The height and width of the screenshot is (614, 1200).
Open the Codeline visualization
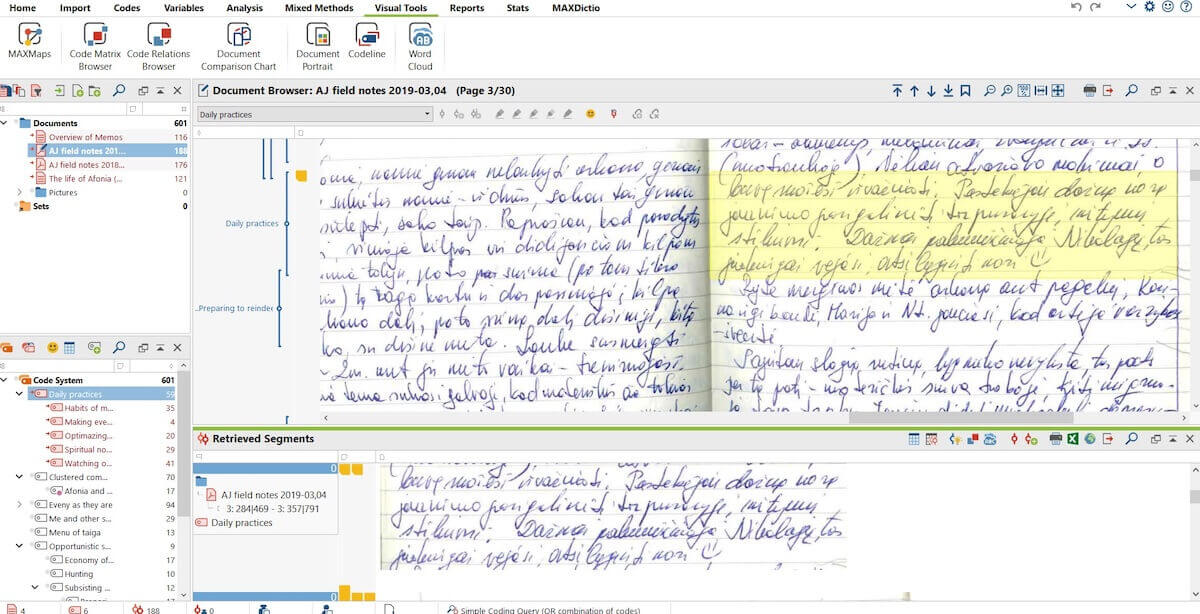click(x=367, y=42)
